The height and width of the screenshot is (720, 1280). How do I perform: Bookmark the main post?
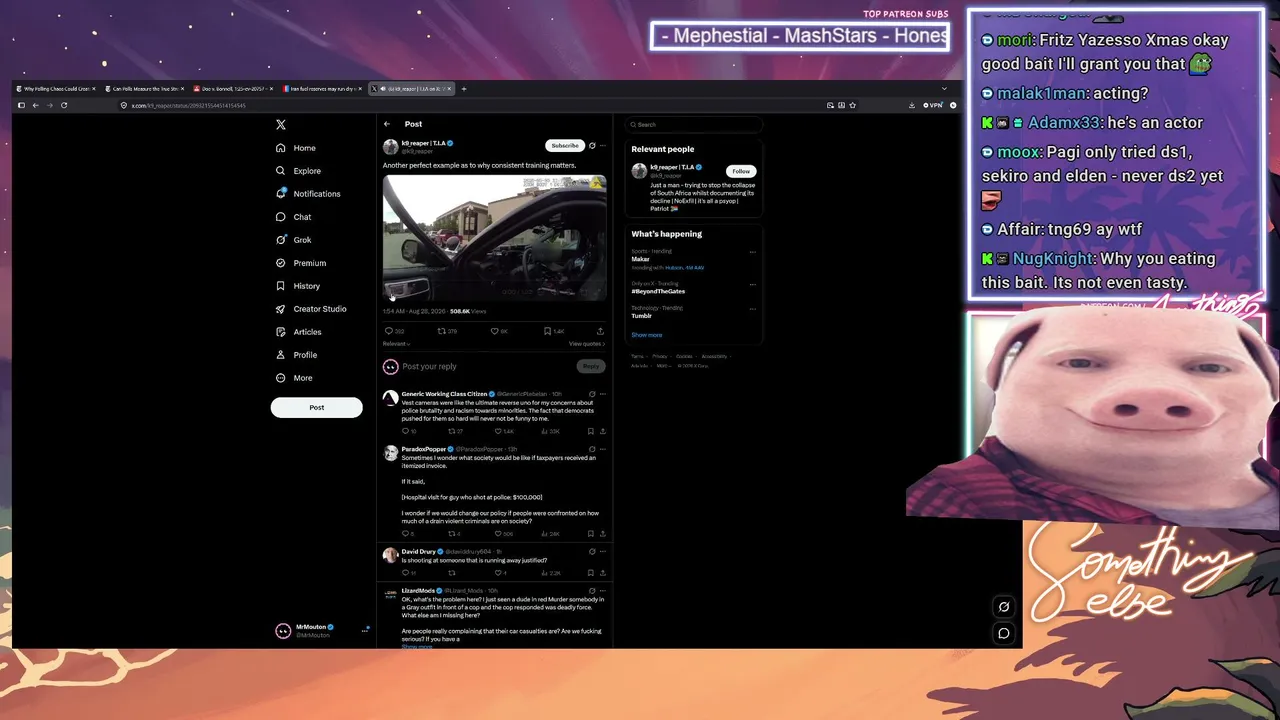[547, 331]
